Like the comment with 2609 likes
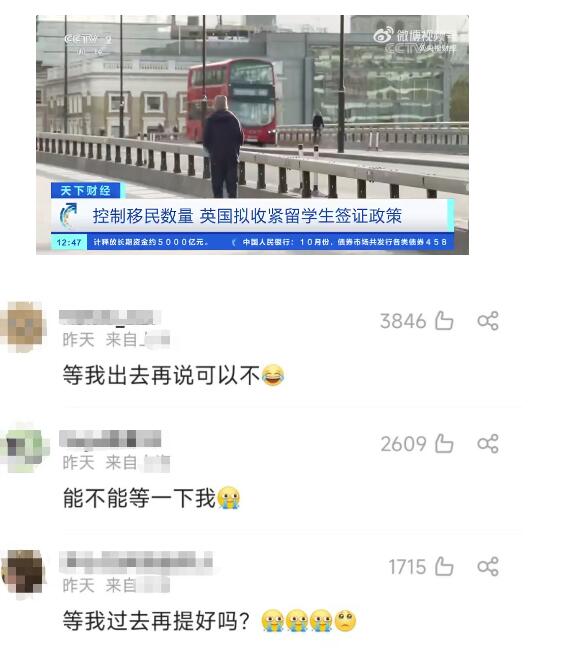Image resolution: width=562 pixels, height=648 pixels. 444,443
